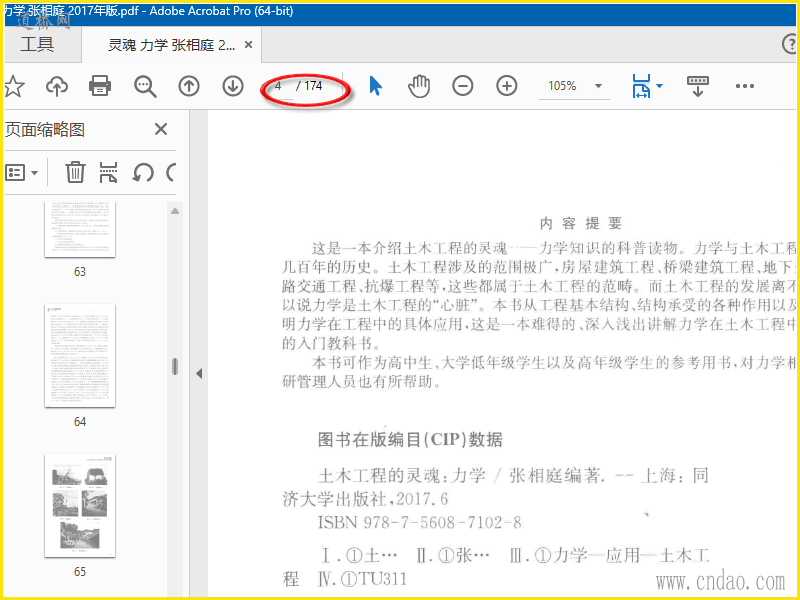Click the ISBN 978-7-5608-7102-8 line
The width and height of the screenshot is (800, 600).
click(419, 522)
